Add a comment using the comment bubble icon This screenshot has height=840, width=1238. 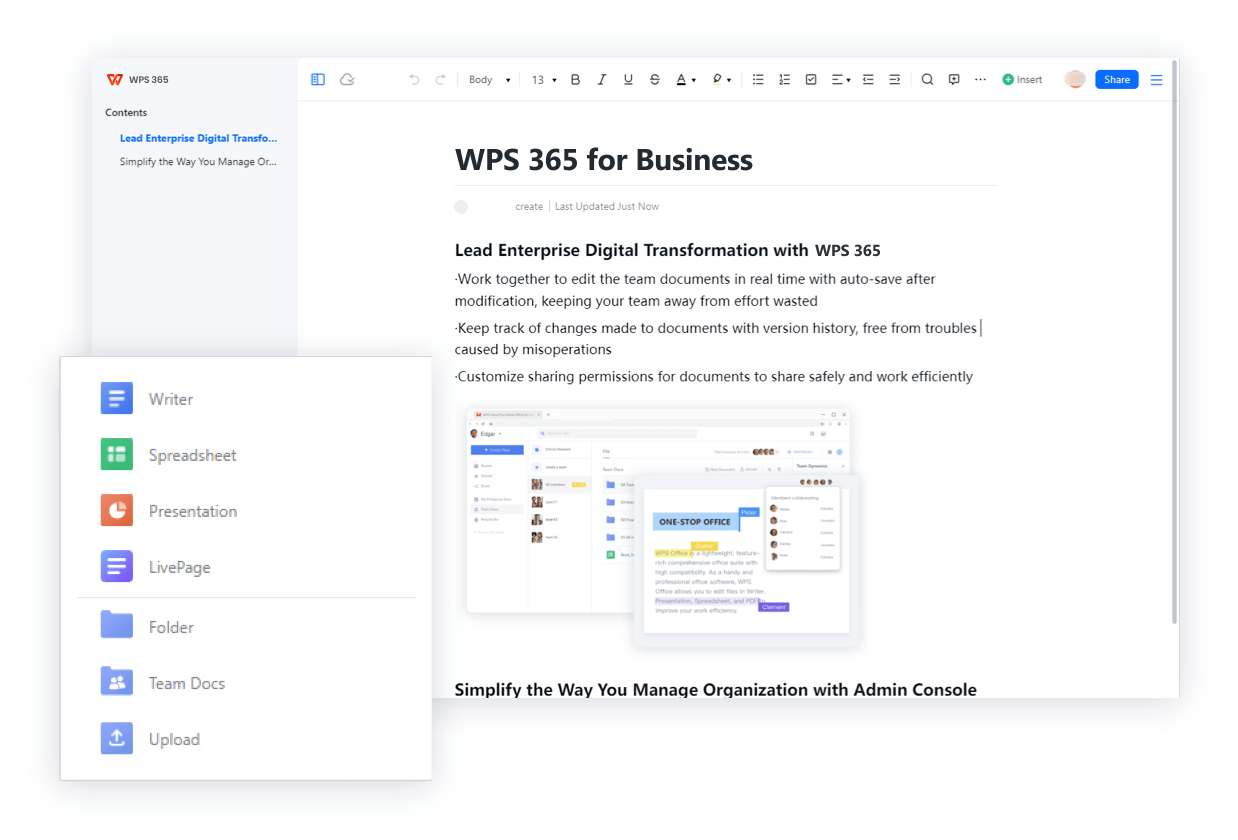point(954,79)
